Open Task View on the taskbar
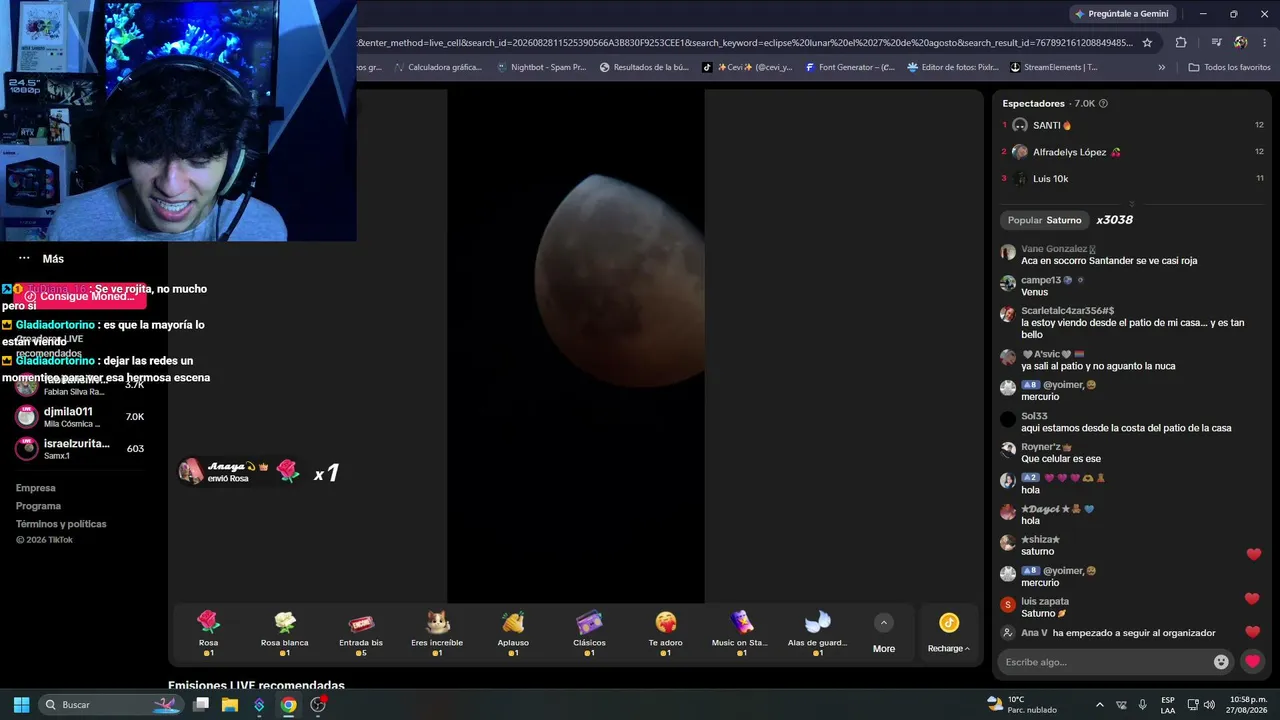This screenshot has width=1280, height=720. (201, 704)
